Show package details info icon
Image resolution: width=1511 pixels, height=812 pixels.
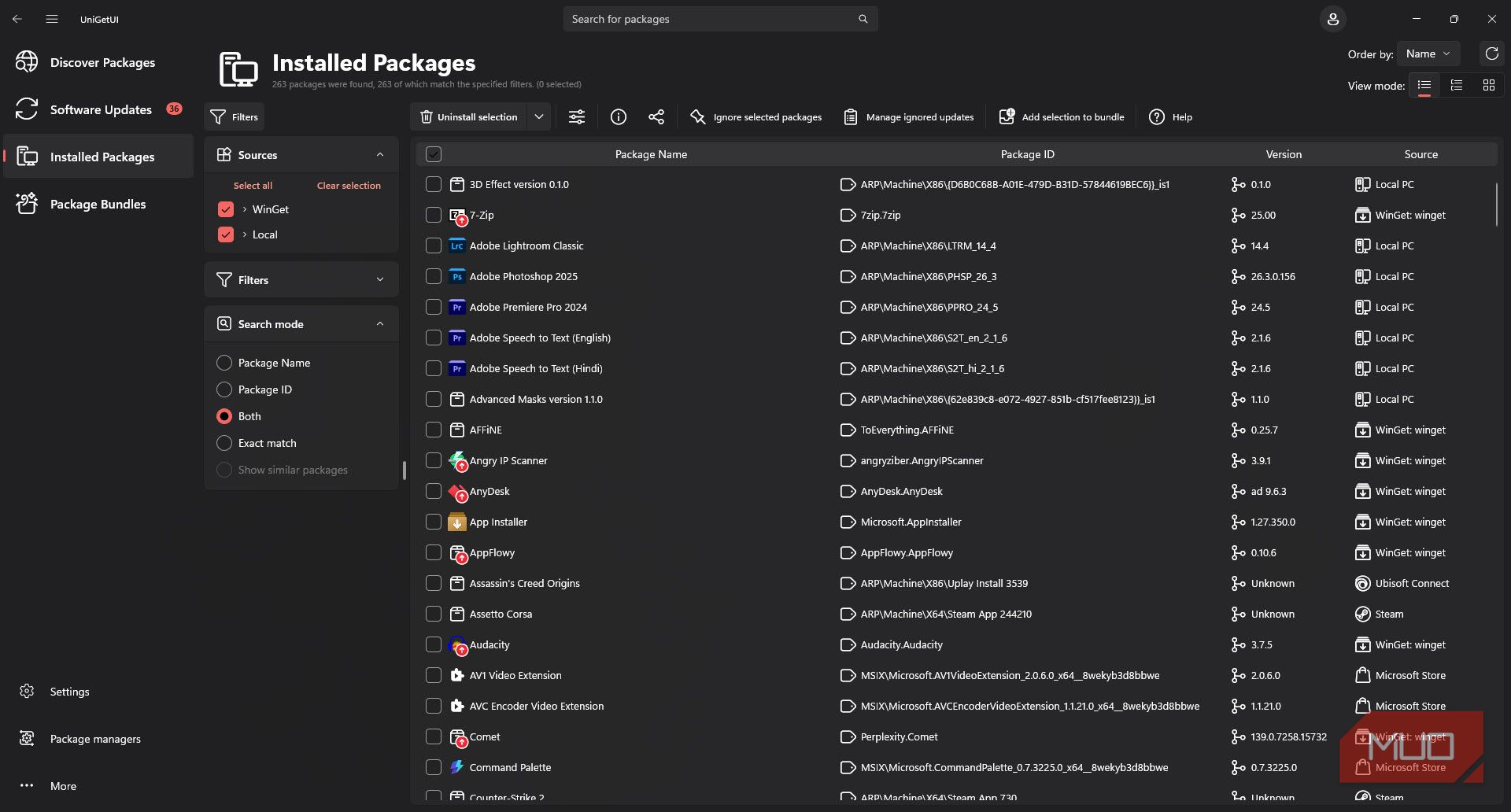619,117
